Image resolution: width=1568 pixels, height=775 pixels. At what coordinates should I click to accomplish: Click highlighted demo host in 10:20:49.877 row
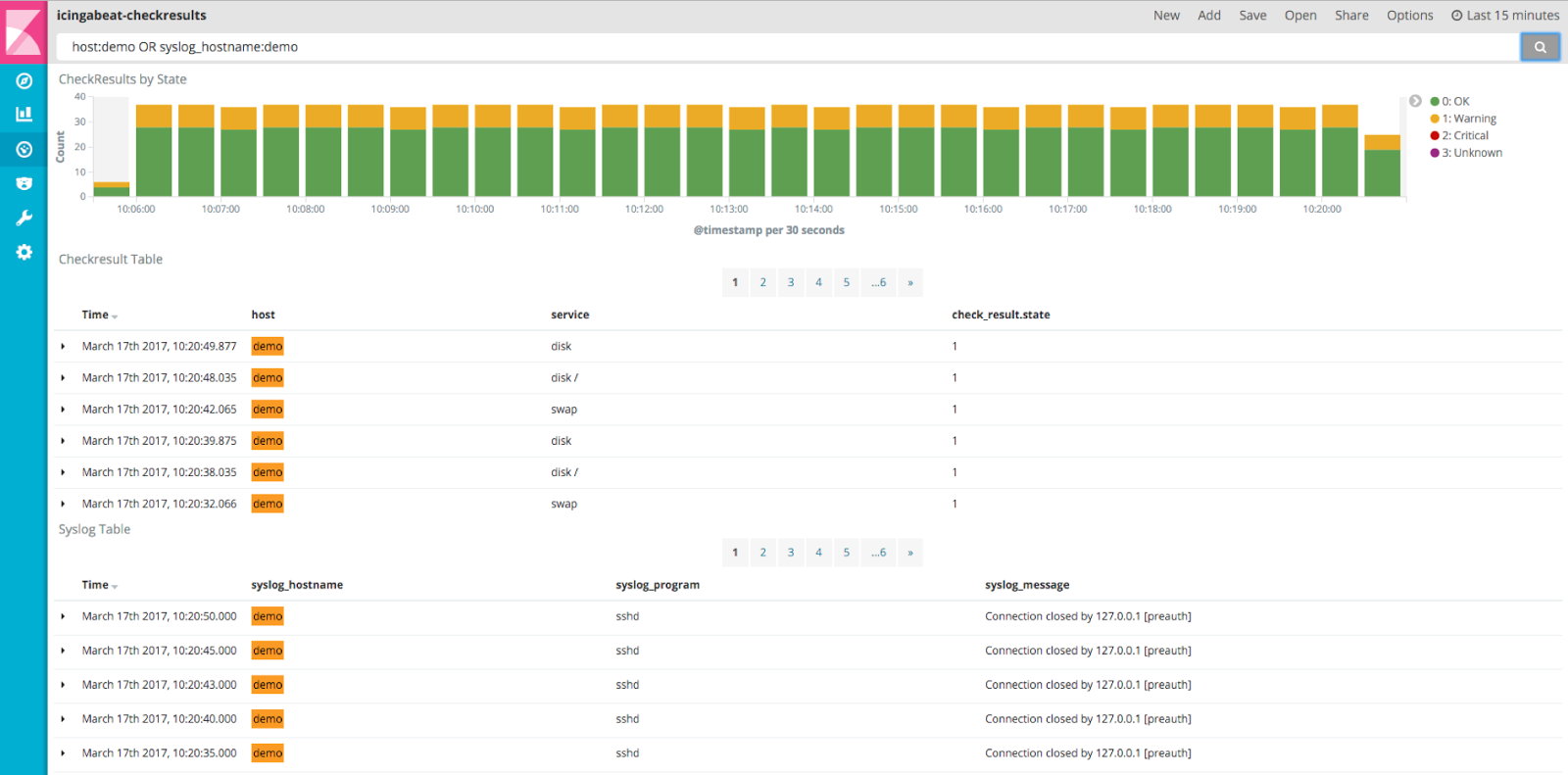268,347
